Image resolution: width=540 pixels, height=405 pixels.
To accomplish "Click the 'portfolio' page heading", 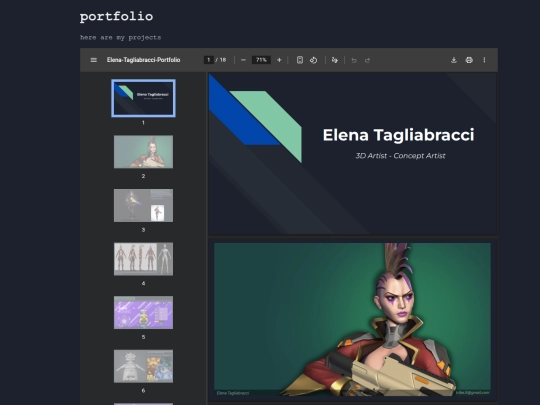I will [x=116, y=17].
